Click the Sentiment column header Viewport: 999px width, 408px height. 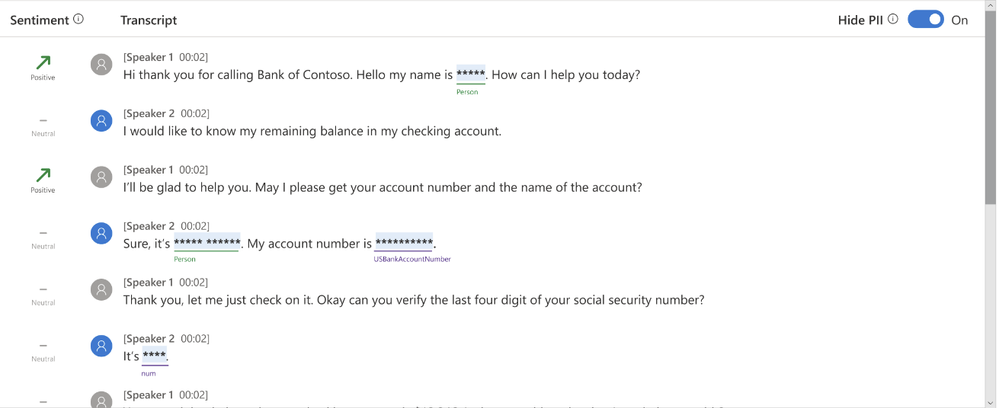pos(40,20)
